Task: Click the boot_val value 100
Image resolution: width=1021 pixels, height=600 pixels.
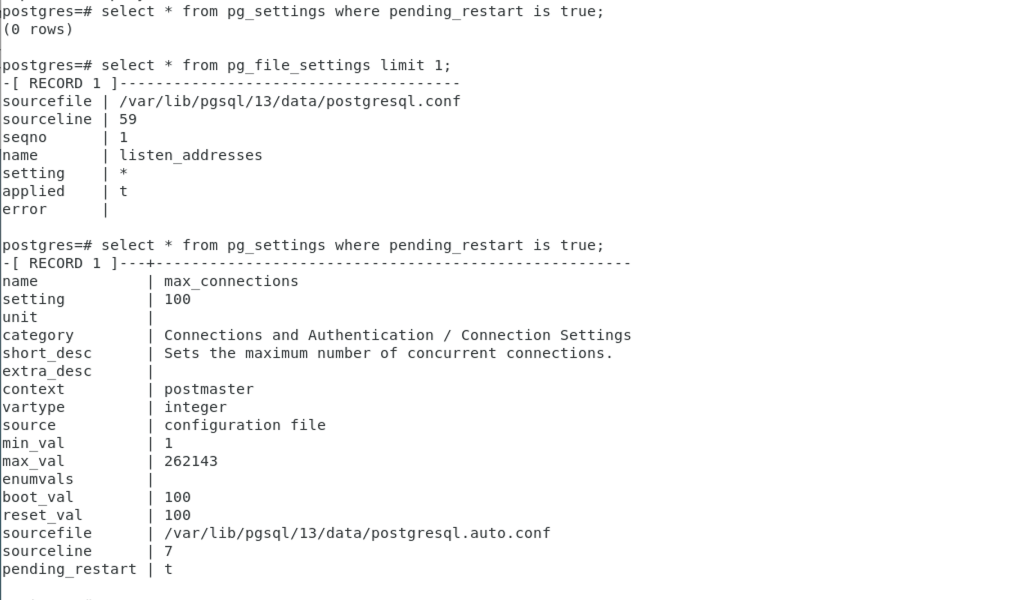Action: coord(177,498)
